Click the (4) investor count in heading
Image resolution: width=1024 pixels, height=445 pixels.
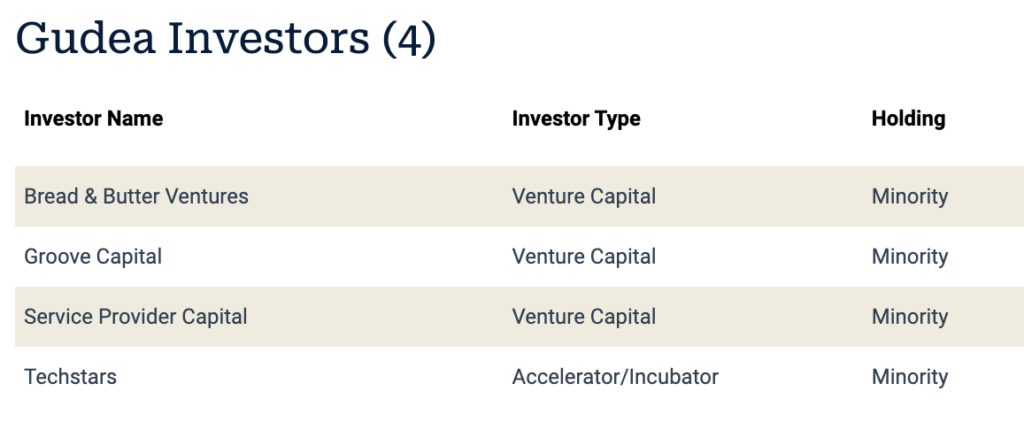(x=409, y=40)
